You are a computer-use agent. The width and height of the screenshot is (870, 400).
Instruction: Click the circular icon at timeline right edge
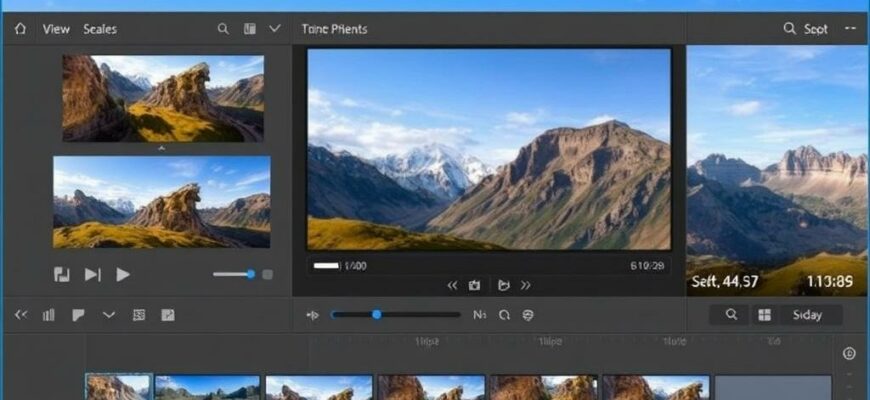click(x=849, y=353)
